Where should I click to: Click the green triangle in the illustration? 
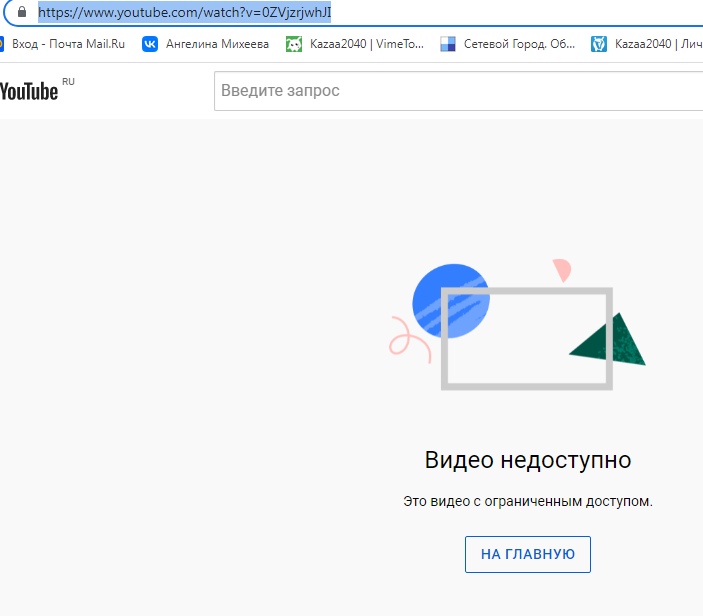(613, 343)
